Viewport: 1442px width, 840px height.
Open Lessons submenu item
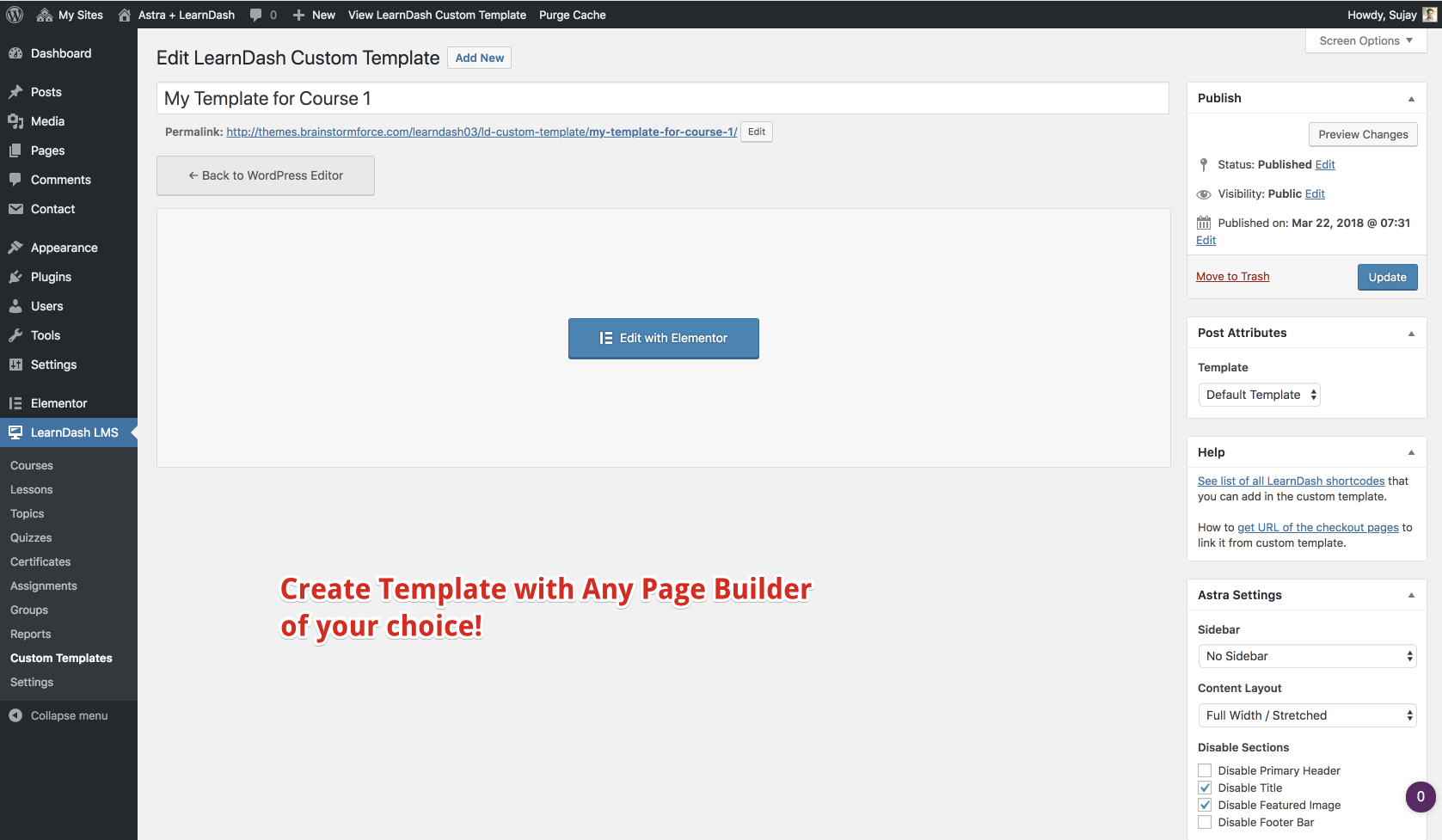click(32, 489)
